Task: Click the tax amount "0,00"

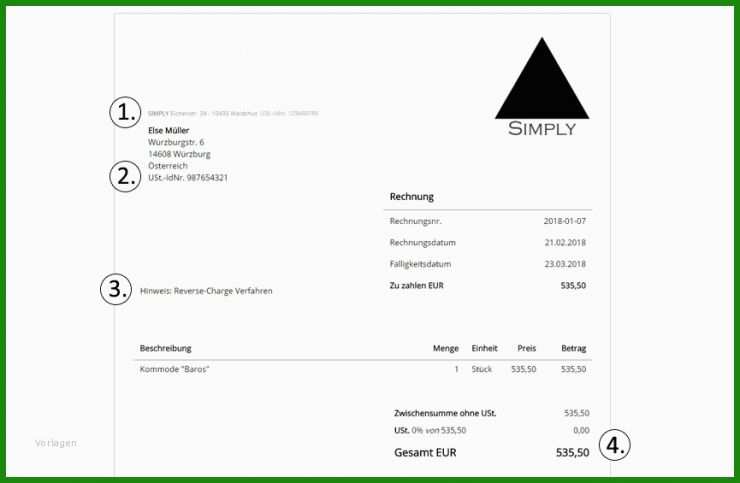Action: (581, 430)
